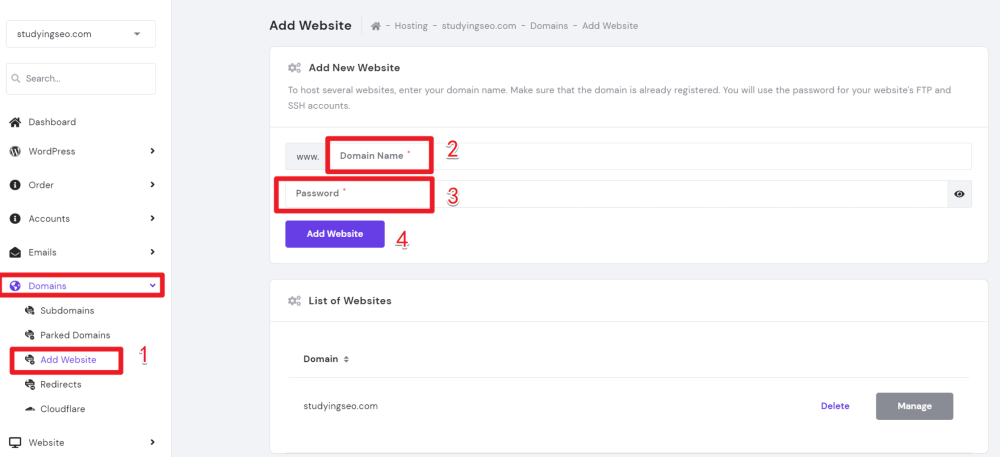Click the List of Websites heading
Viewport: 1000px width, 457px height.
pos(350,300)
